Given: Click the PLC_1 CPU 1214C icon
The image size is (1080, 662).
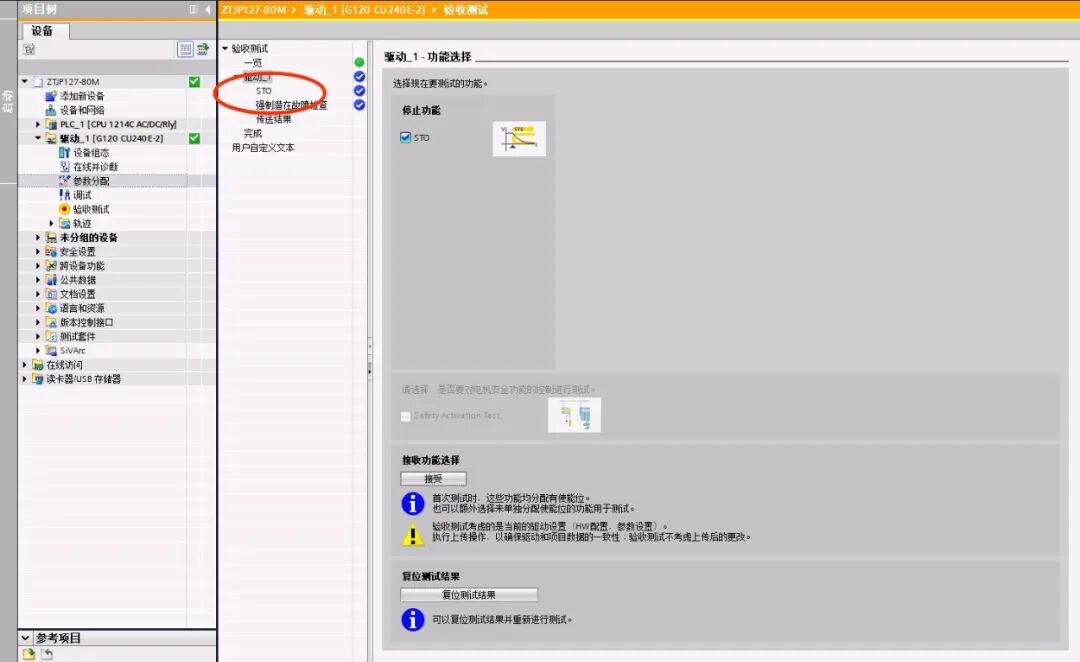Looking at the screenshot, I should 50,124.
